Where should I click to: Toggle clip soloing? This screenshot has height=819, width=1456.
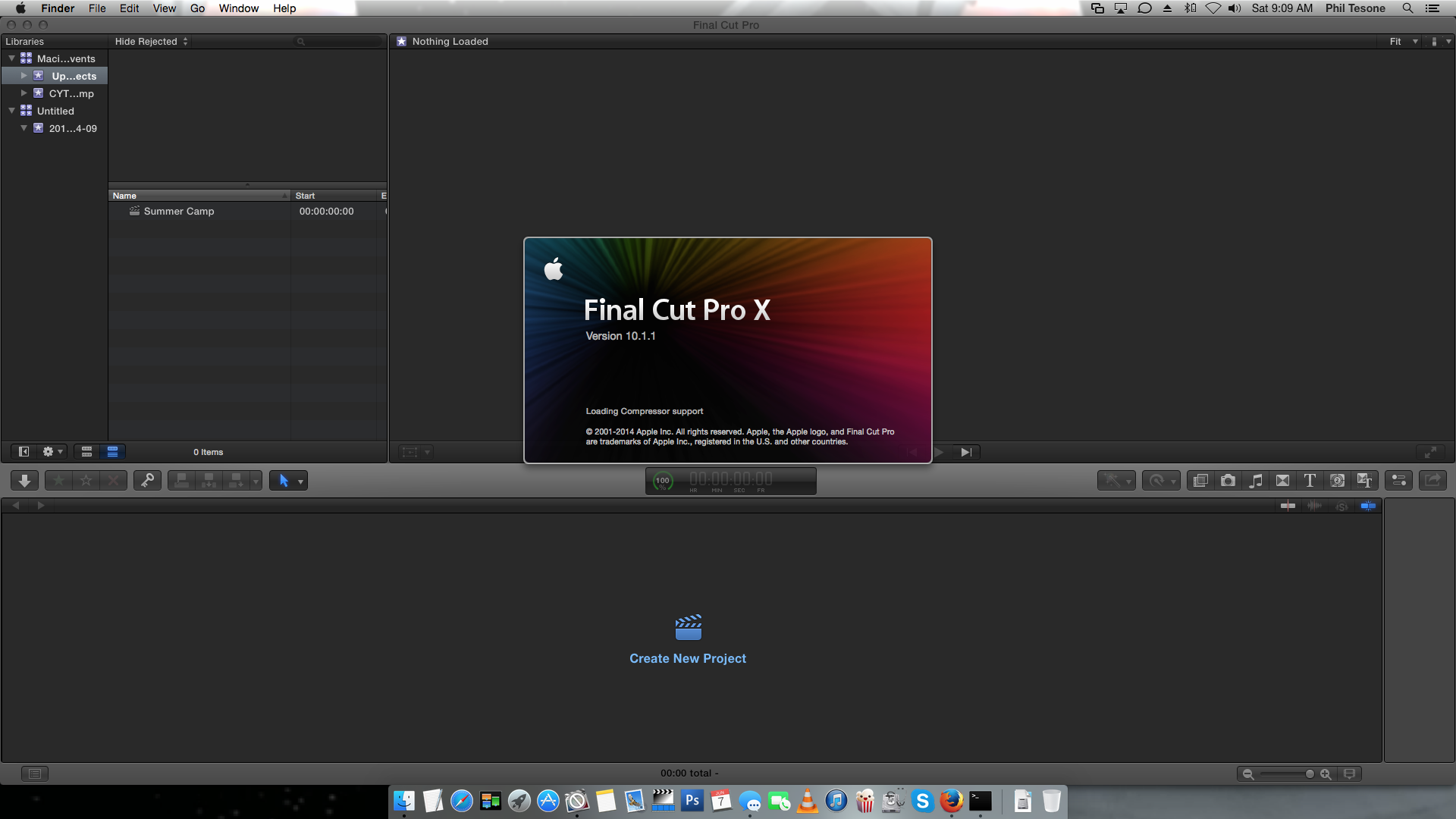tap(1341, 506)
